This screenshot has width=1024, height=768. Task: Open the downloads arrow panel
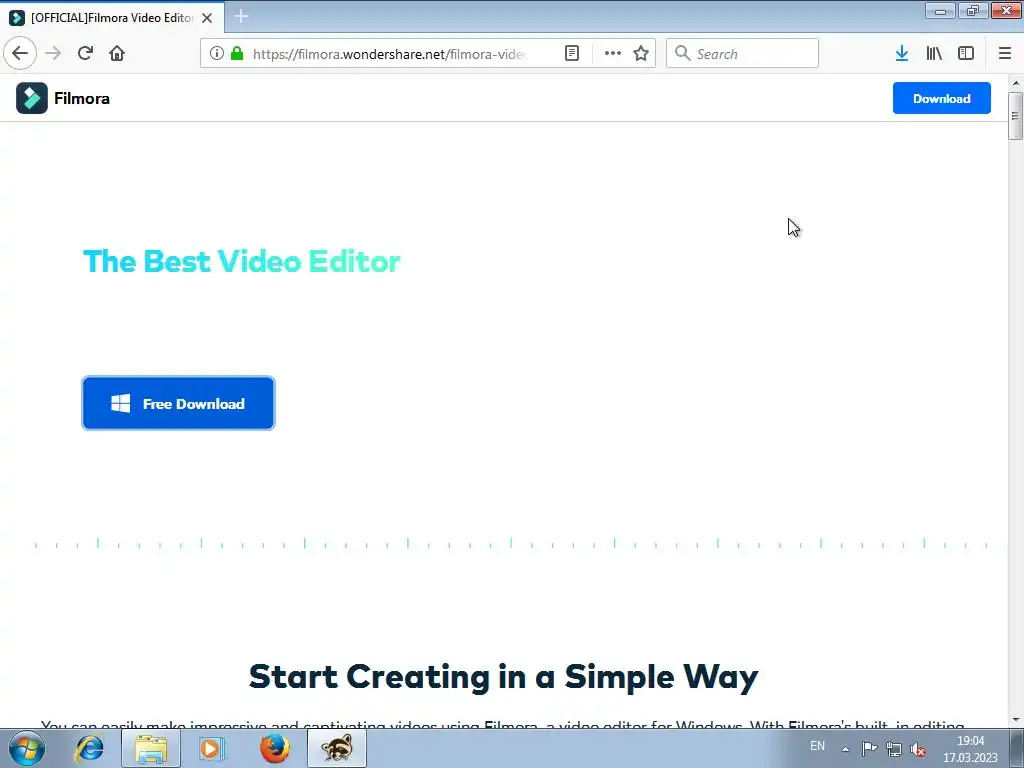point(902,54)
